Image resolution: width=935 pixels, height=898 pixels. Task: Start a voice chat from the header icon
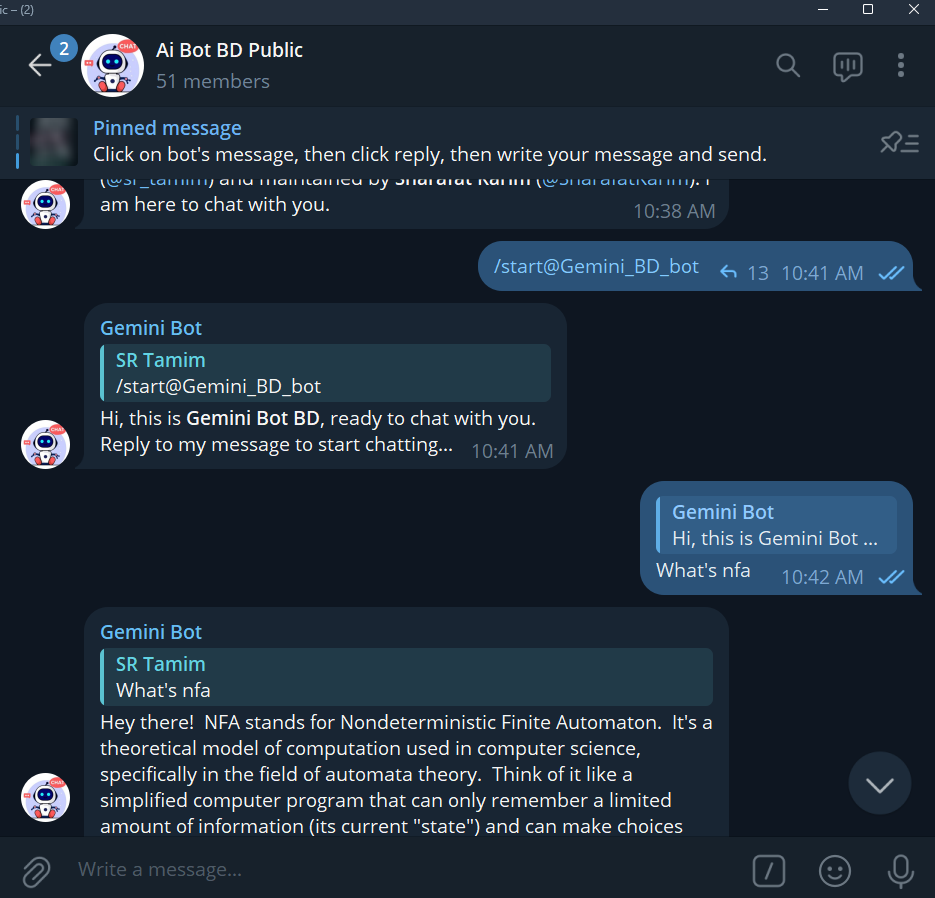coord(847,66)
